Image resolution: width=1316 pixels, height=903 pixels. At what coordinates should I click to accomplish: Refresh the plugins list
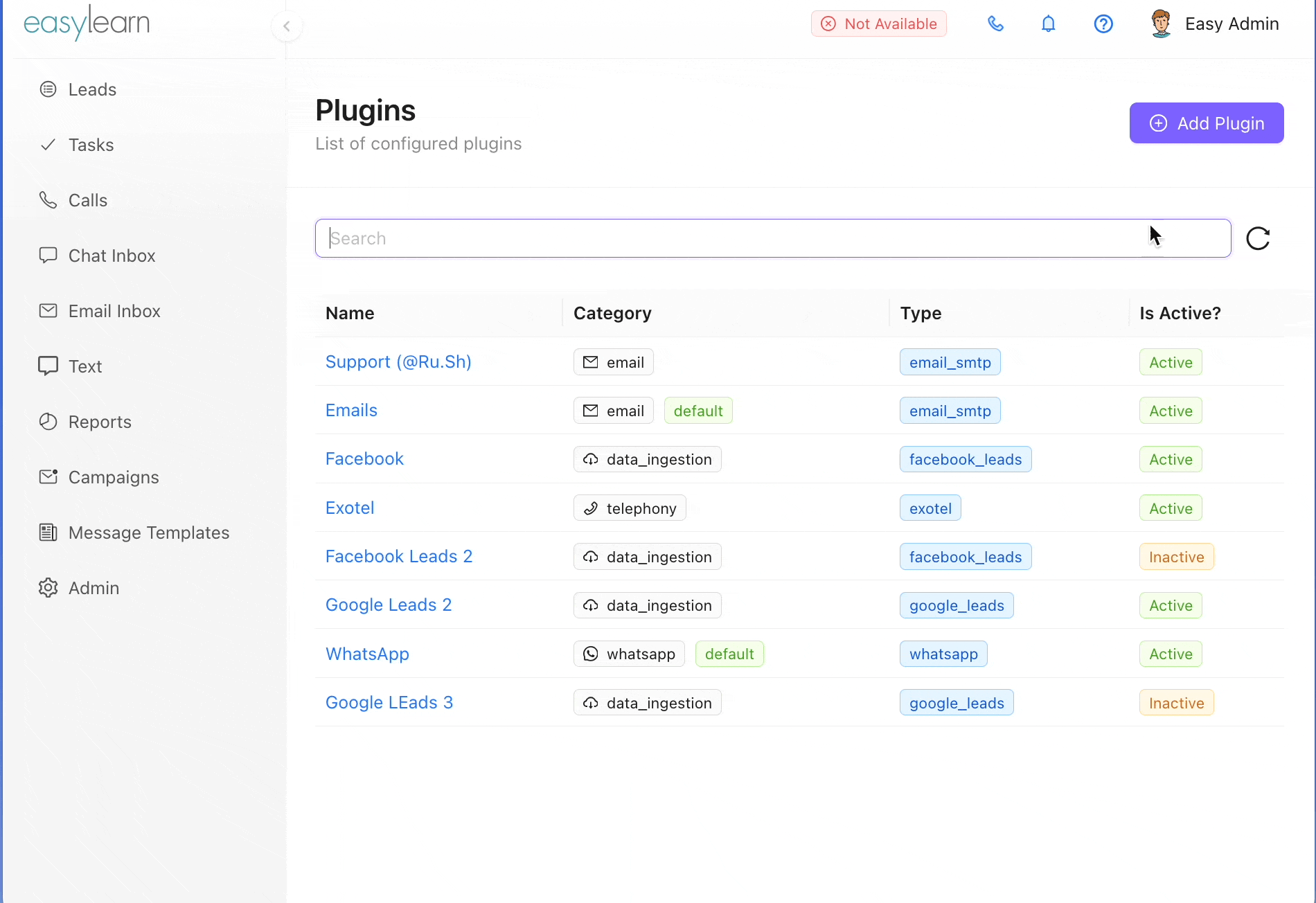(1257, 239)
